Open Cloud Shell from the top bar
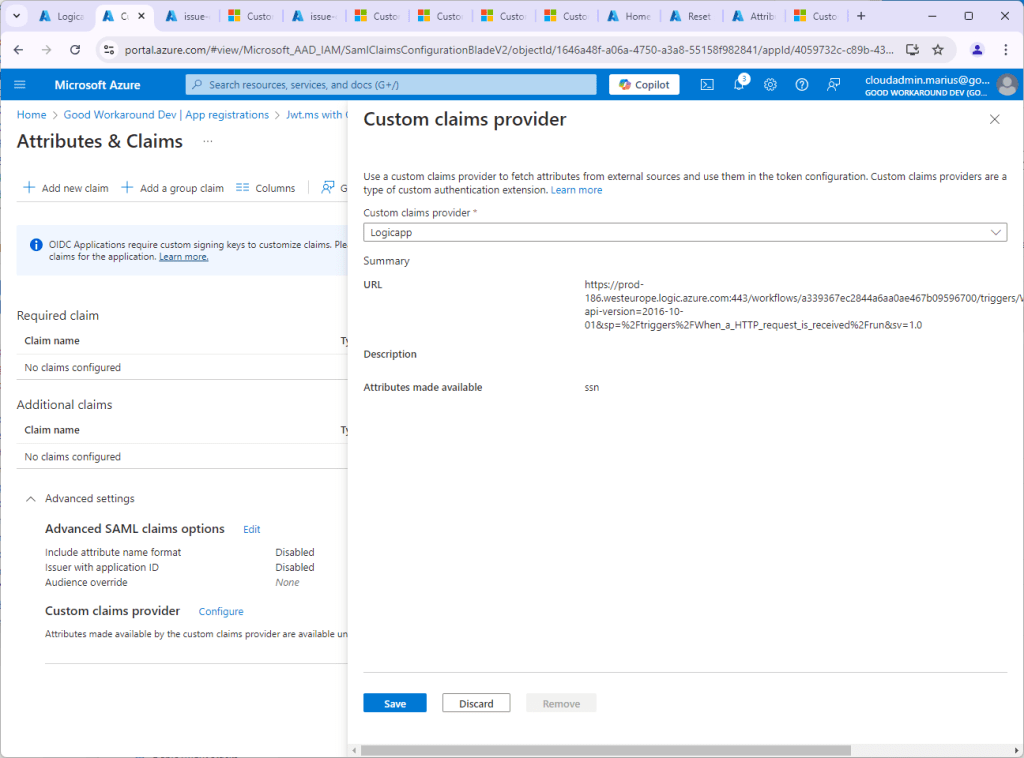 click(706, 85)
